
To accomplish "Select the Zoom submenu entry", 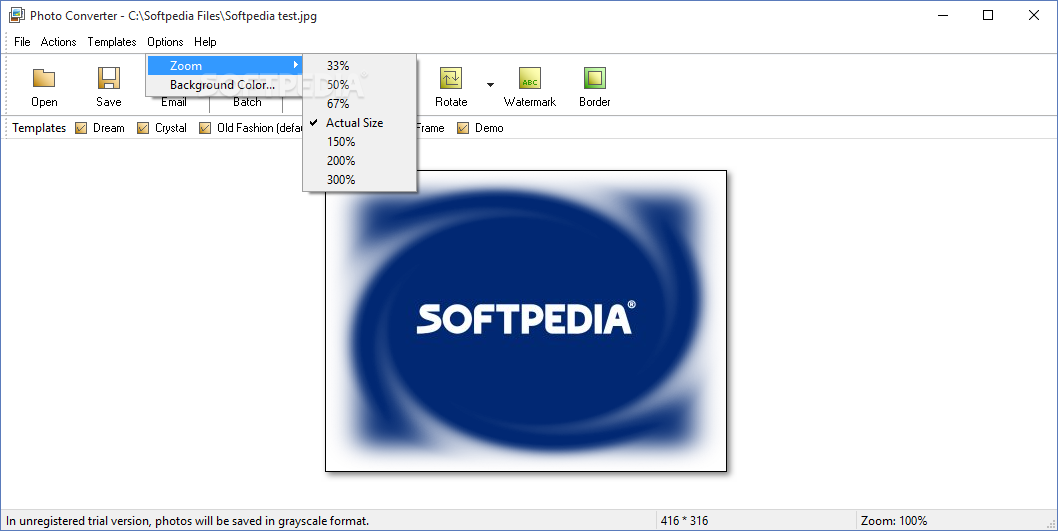I will tap(225, 65).
